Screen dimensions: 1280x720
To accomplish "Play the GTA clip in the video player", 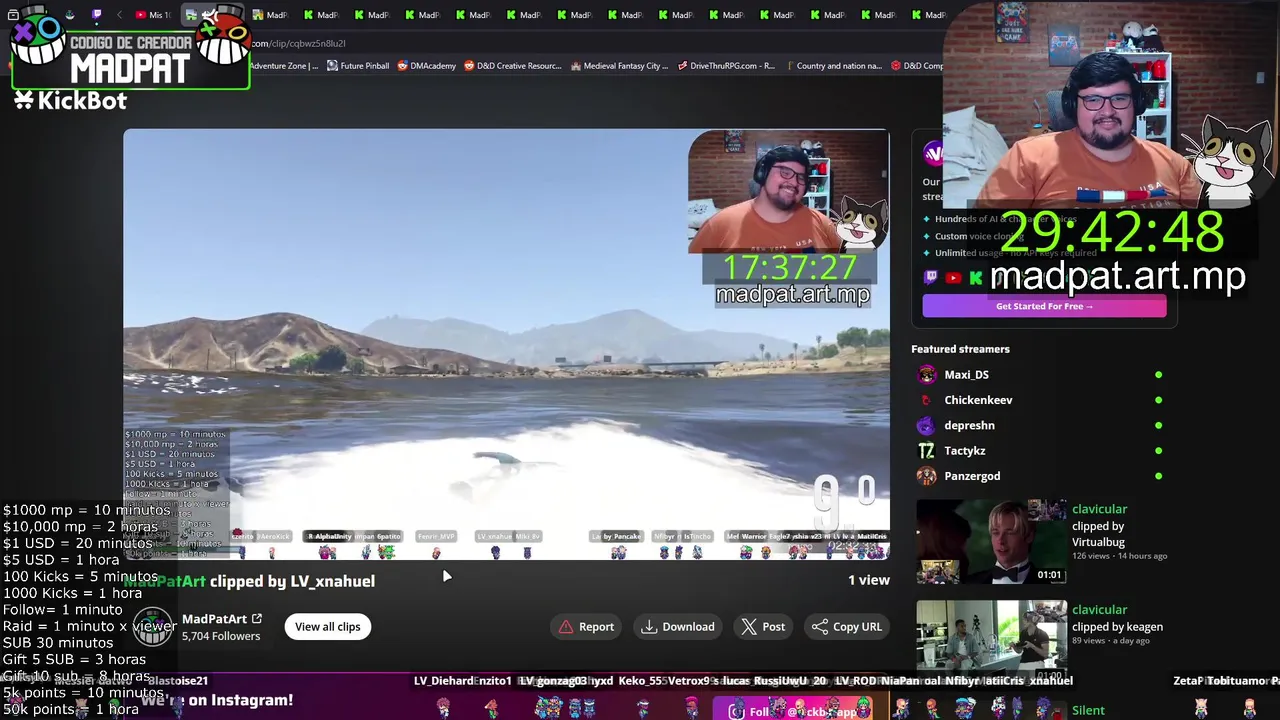I will [506, 344].
